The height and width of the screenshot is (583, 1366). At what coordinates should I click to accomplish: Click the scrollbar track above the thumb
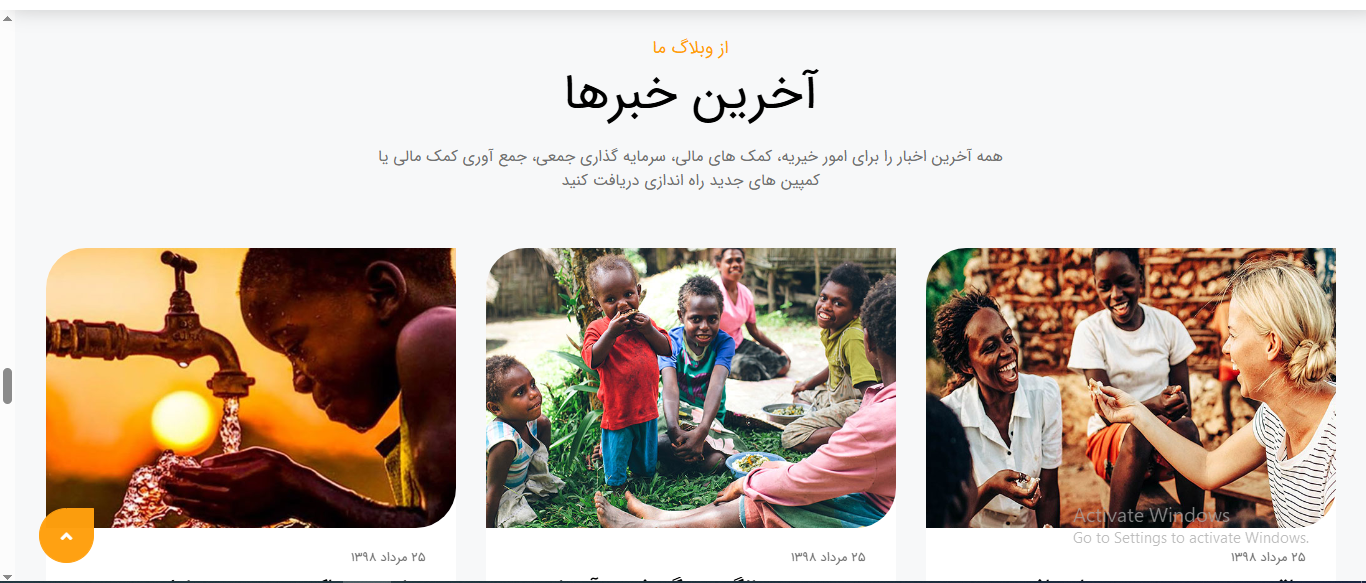click(x=7, y=197)
